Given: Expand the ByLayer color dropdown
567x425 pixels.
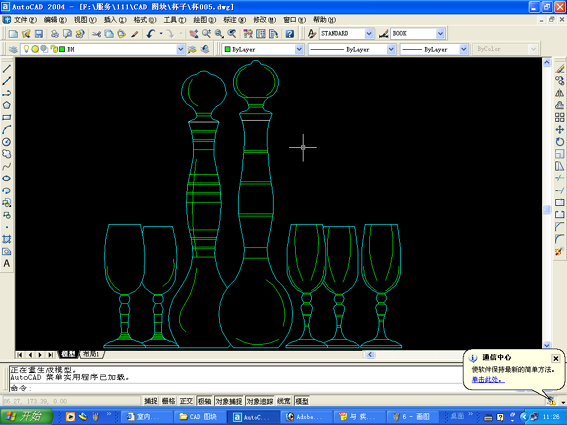Looking at the screenshot, I should [299, 49].
